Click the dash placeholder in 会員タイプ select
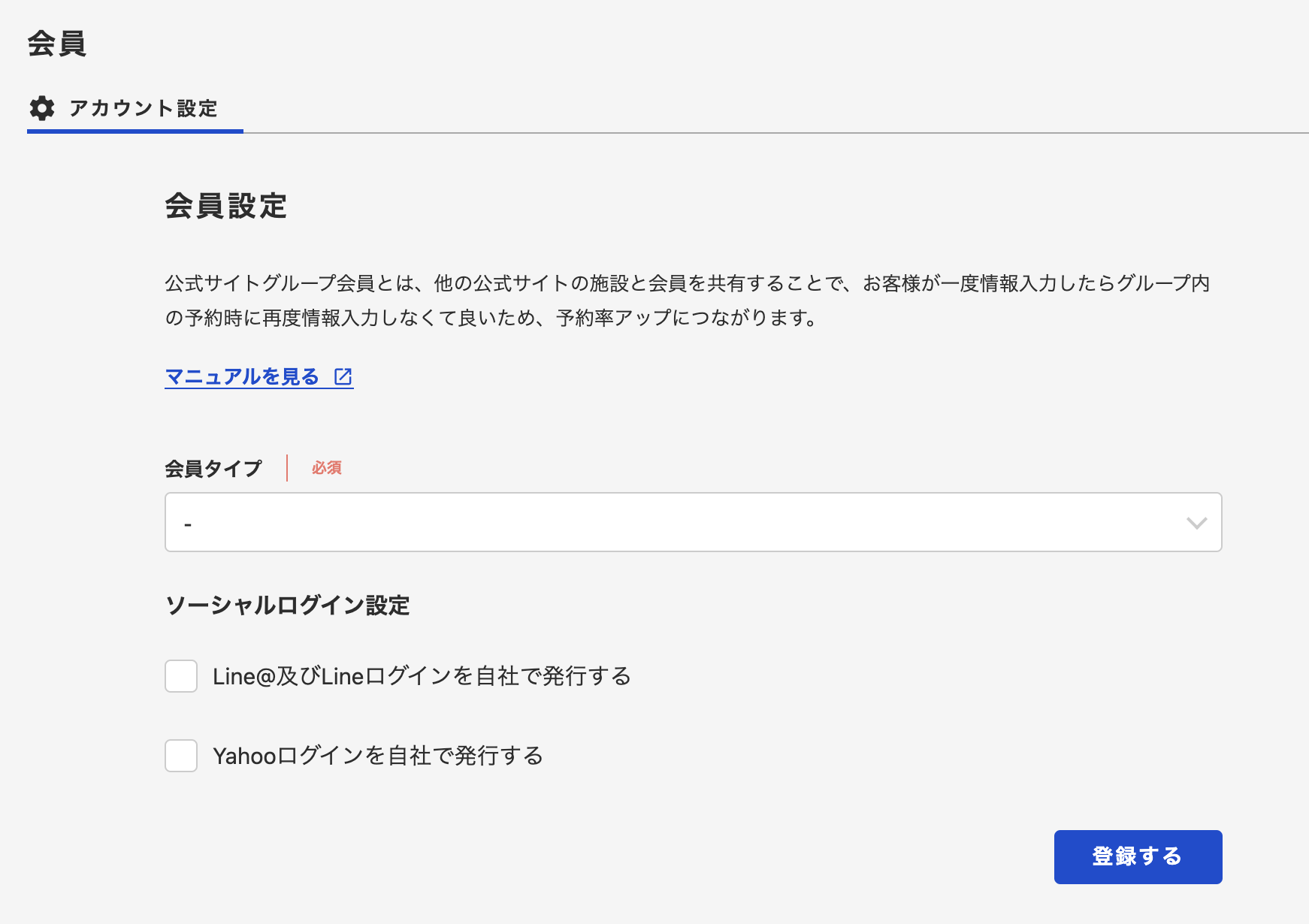 click(x=188, y=524)
